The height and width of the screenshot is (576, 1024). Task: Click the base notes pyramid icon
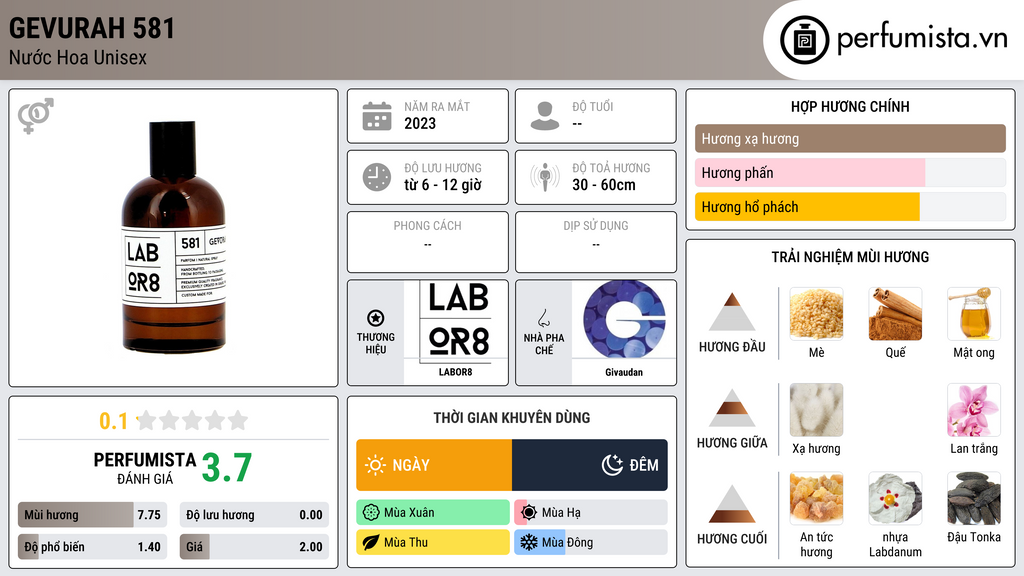point(732,504)
